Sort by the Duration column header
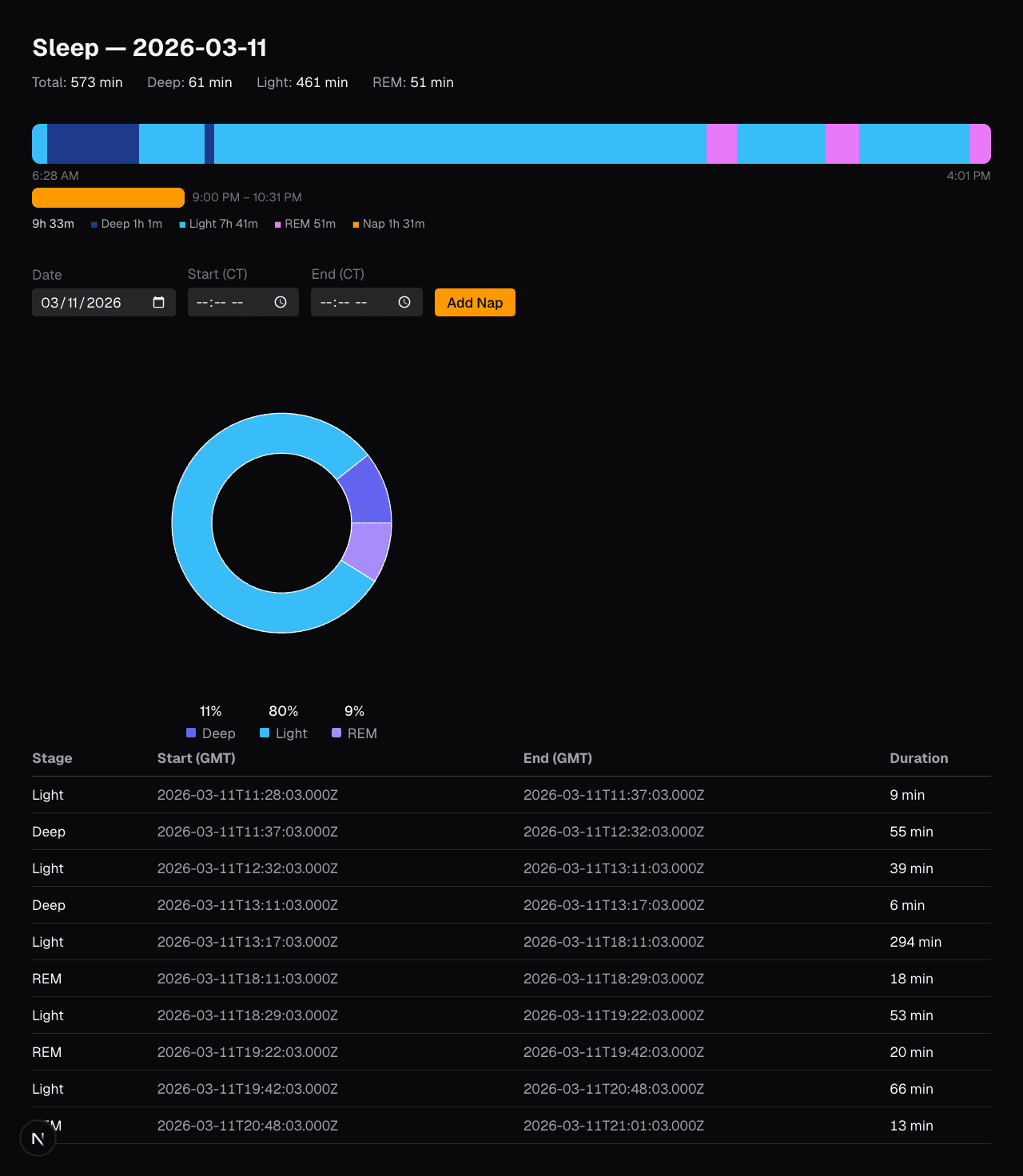Image resolution: width=1023 pixels, height=1176 pixels. tap(918, 758)
